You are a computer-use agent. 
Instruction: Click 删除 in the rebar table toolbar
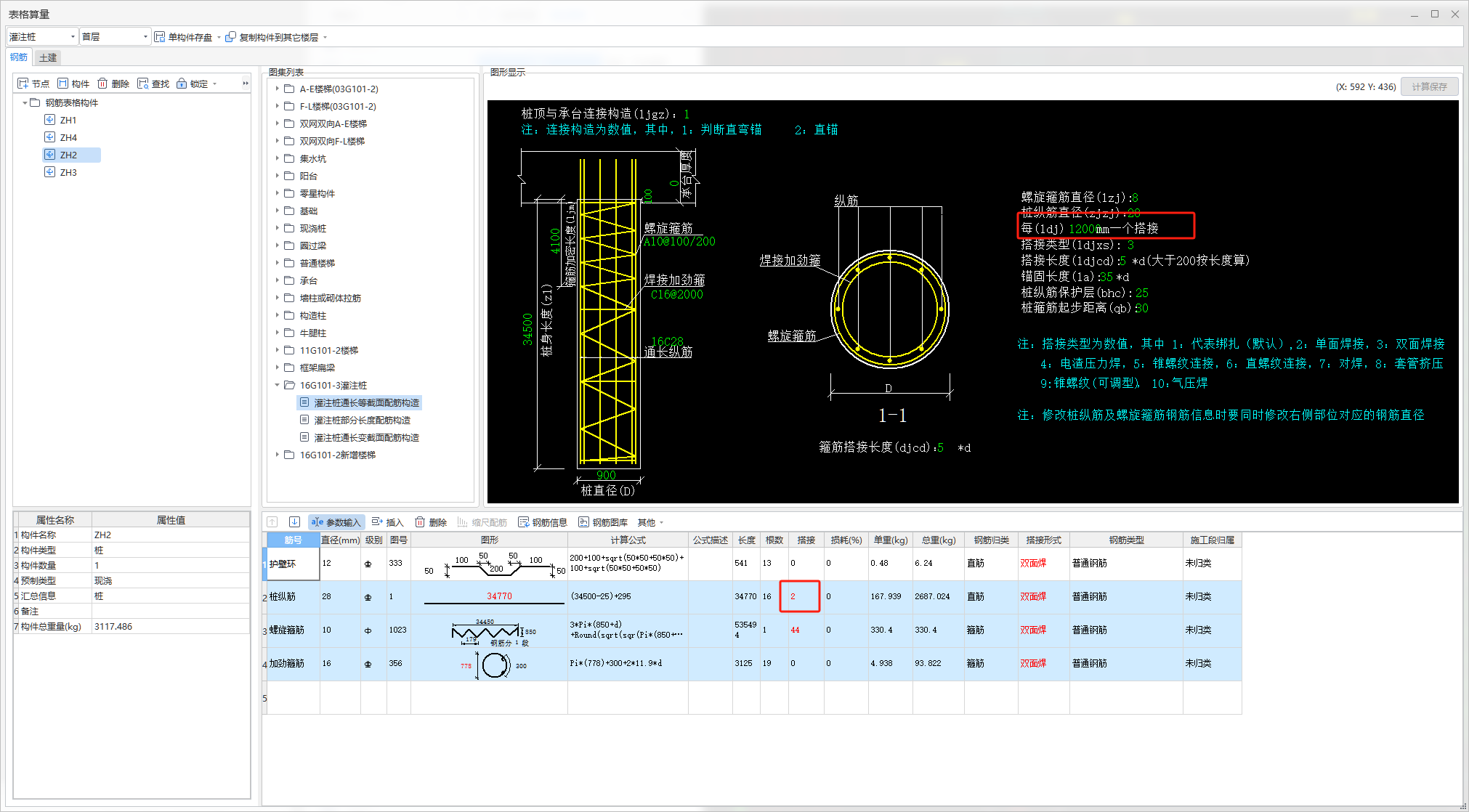point(431,521)
